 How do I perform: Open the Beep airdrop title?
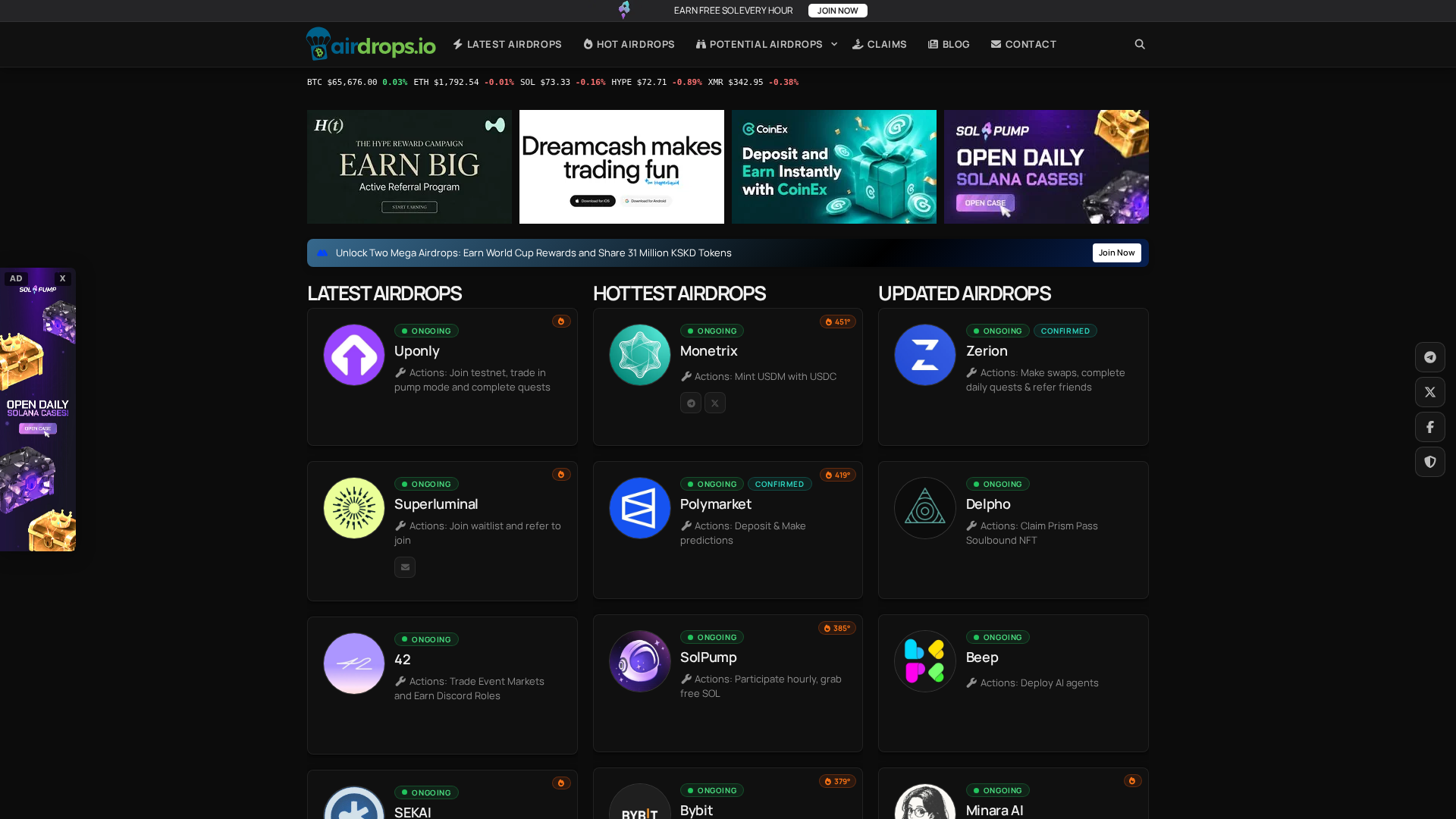click(982, 657)
